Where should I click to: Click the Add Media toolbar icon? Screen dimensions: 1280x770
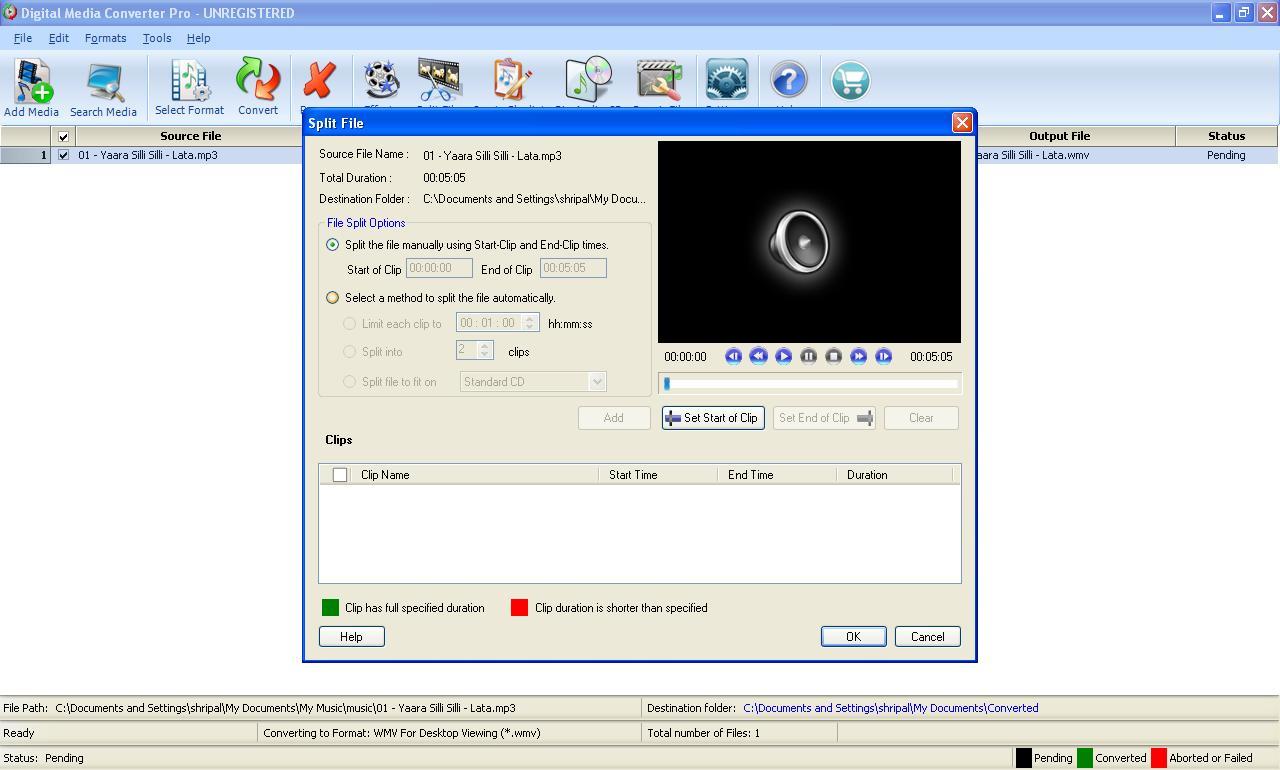(x=31, y=88)
